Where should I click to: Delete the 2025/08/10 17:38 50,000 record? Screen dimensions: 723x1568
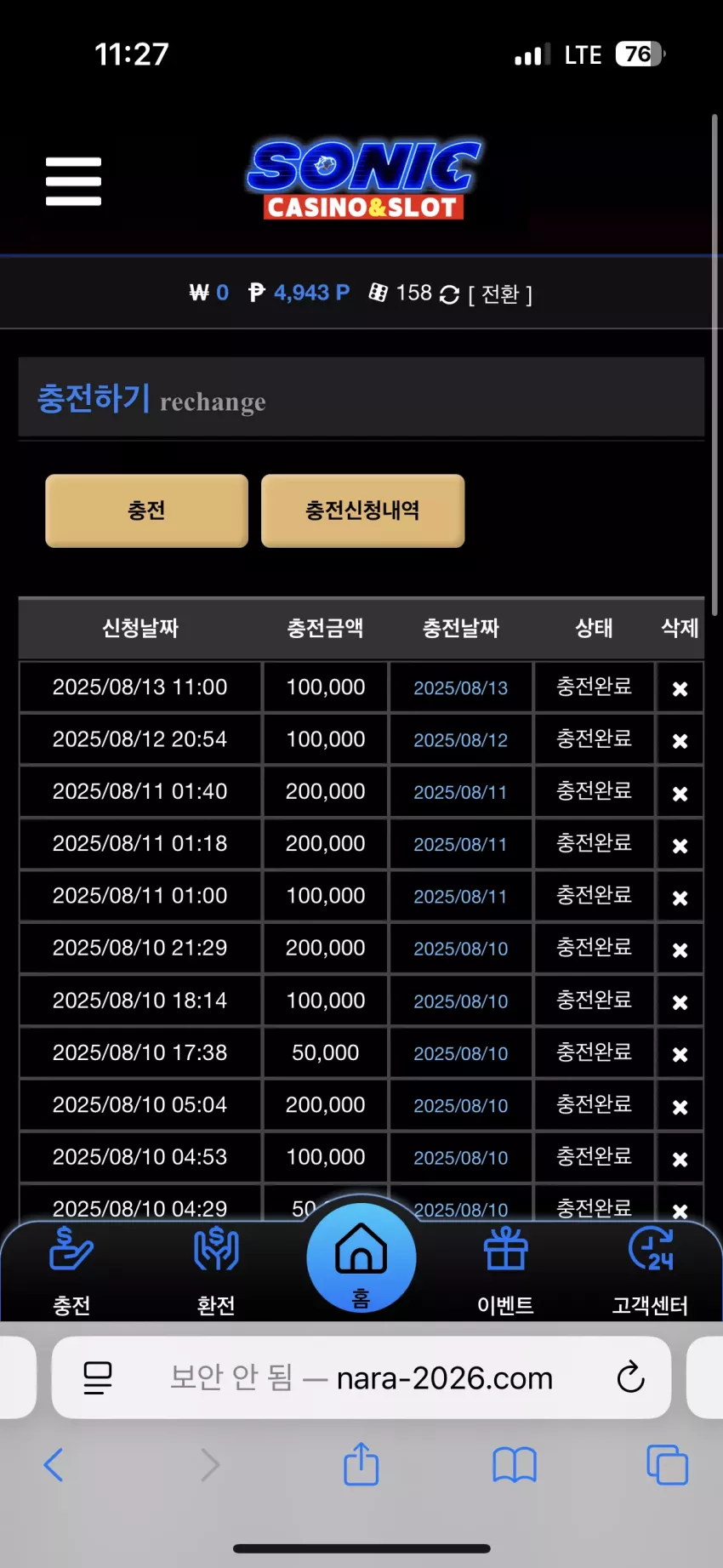click(x=680, y=1054)
